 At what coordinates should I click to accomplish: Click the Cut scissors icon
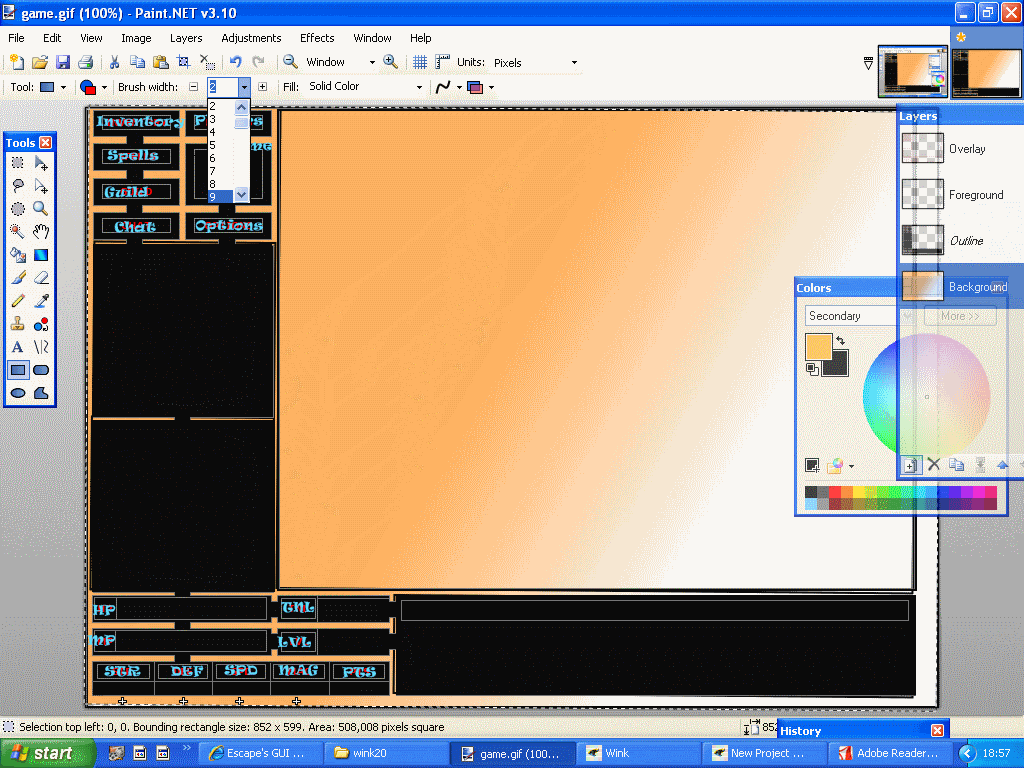click(114, 63)
